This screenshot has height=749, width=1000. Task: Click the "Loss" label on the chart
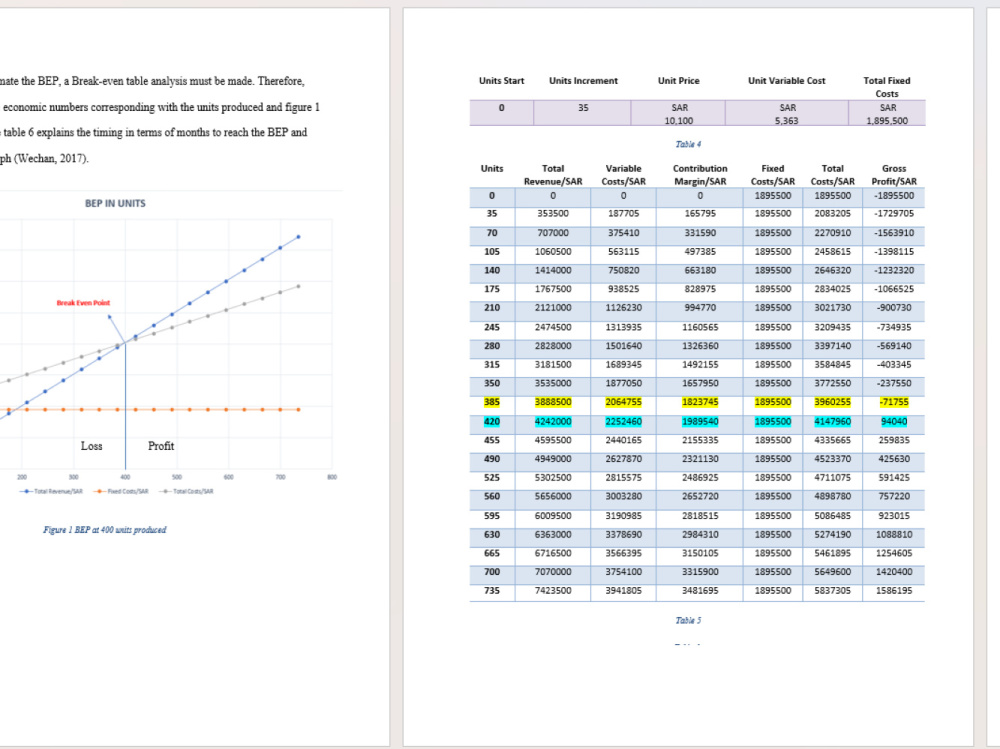click(x=91, y=446)
